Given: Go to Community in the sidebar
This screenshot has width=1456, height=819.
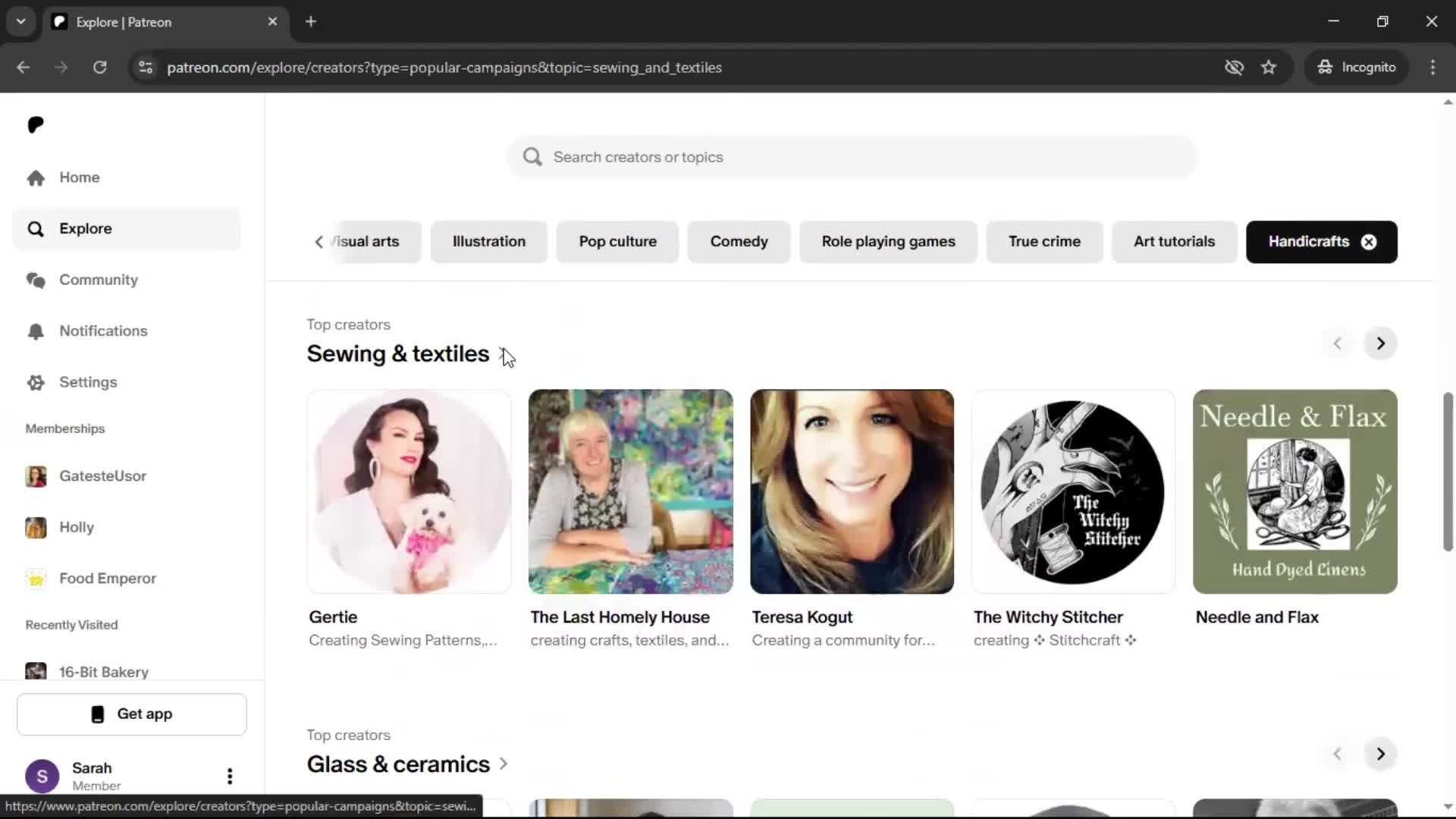Looking at the screenshot, I should point(127,280).
